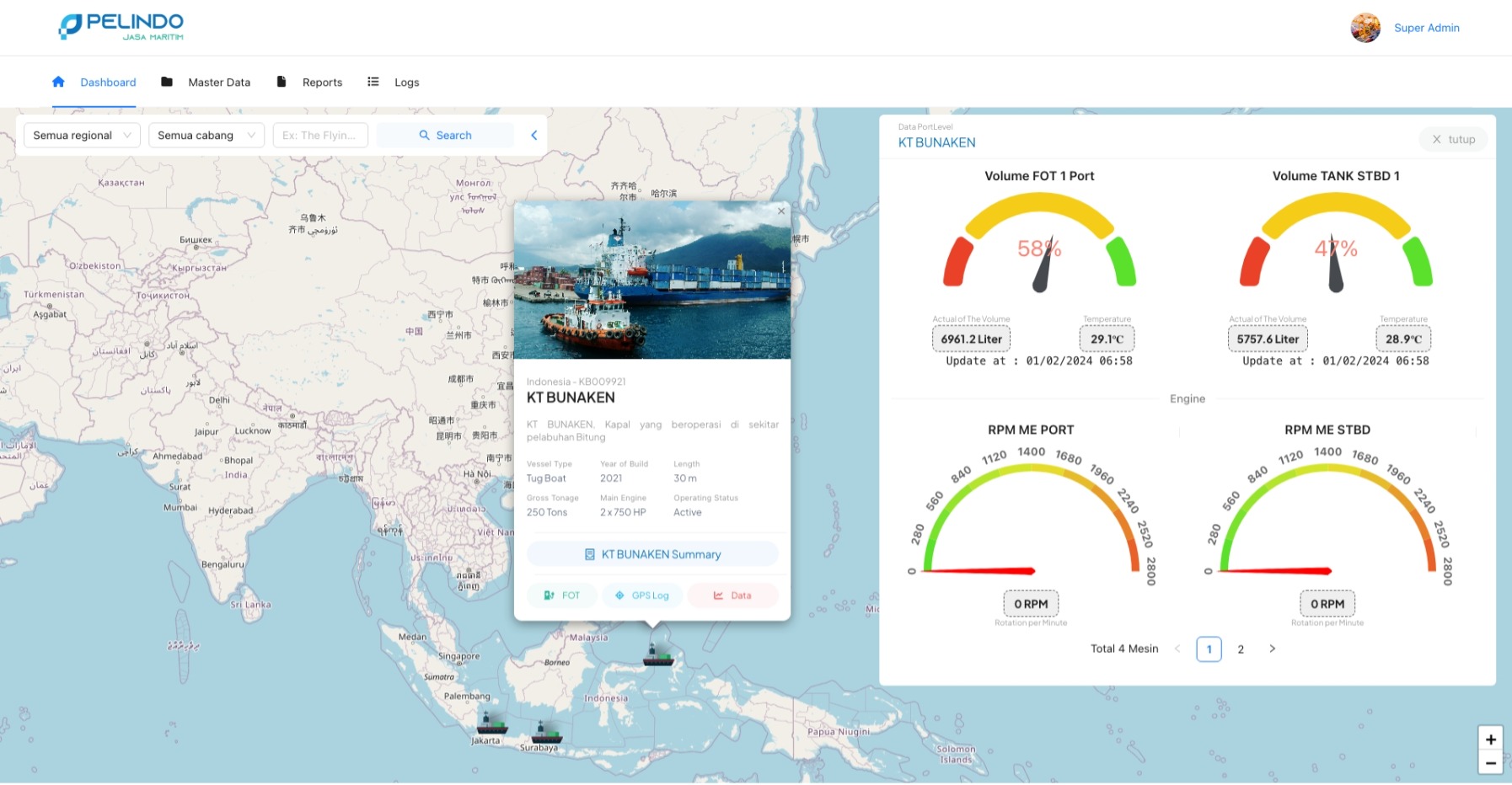The image size is (1512, 785).
Task: Open the Semua regional dropdown
Action: pyautogui.click(x=82, y=135)
